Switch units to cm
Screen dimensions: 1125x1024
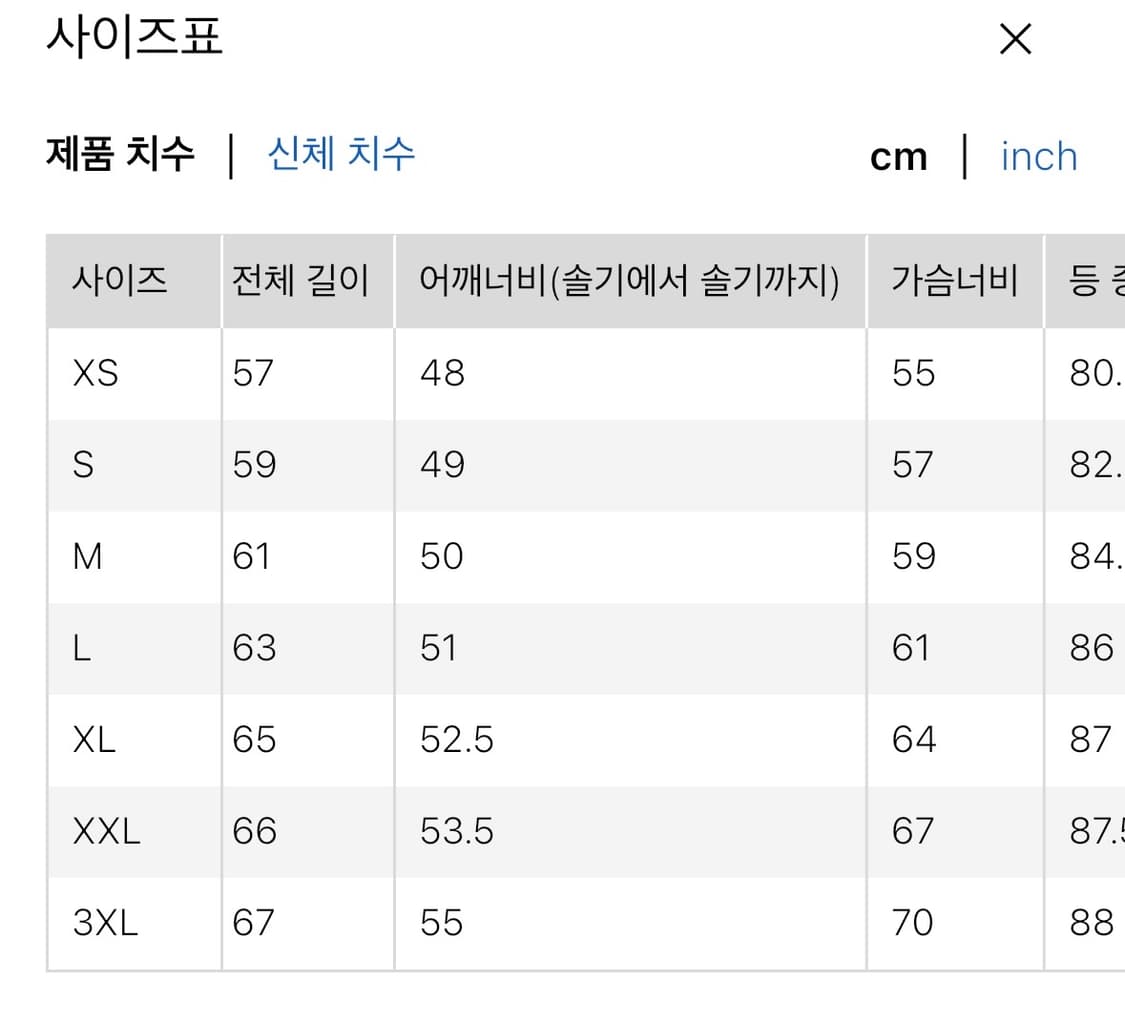898,156
